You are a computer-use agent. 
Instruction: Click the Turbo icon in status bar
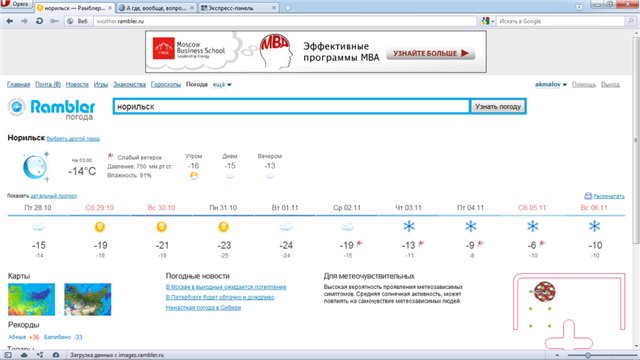click(x=56, y=355)
